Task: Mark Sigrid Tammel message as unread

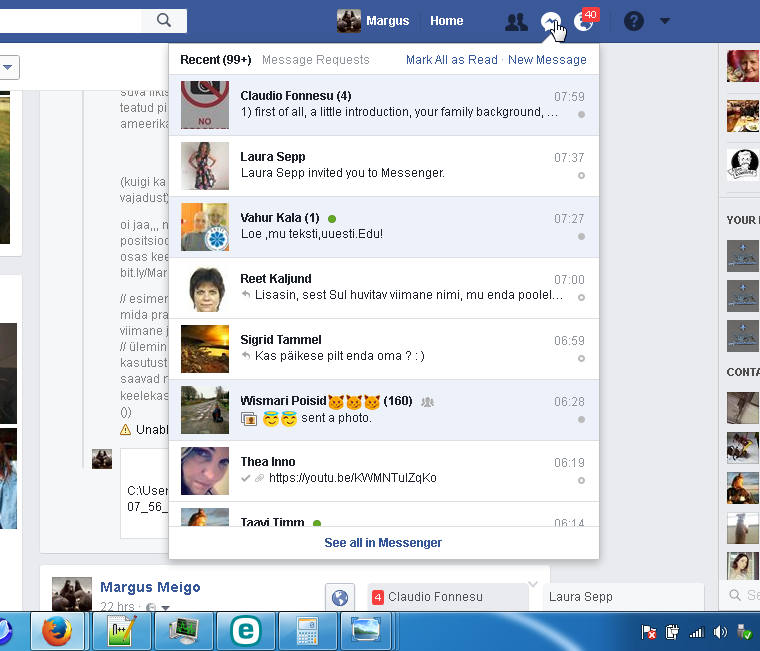Action: tap(581, 359)
